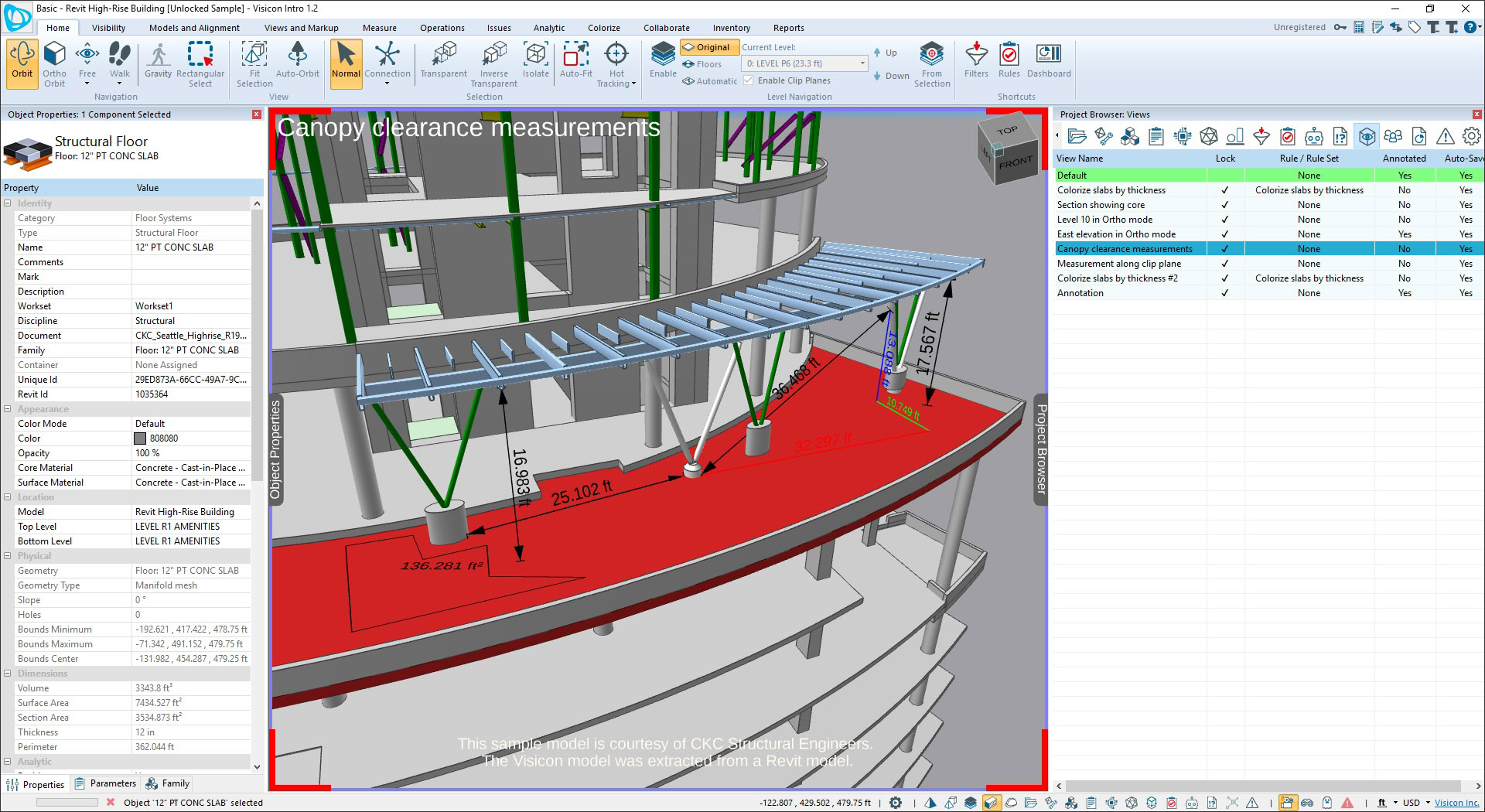This screenshot has height=812, width=1485.
Task: Make selection Transparent
Action: click(443, 60)
